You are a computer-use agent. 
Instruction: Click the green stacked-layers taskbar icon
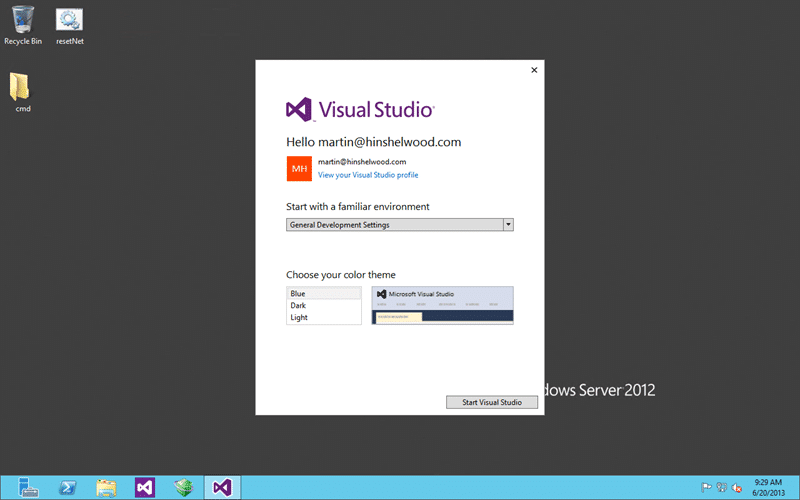point(184,488)
